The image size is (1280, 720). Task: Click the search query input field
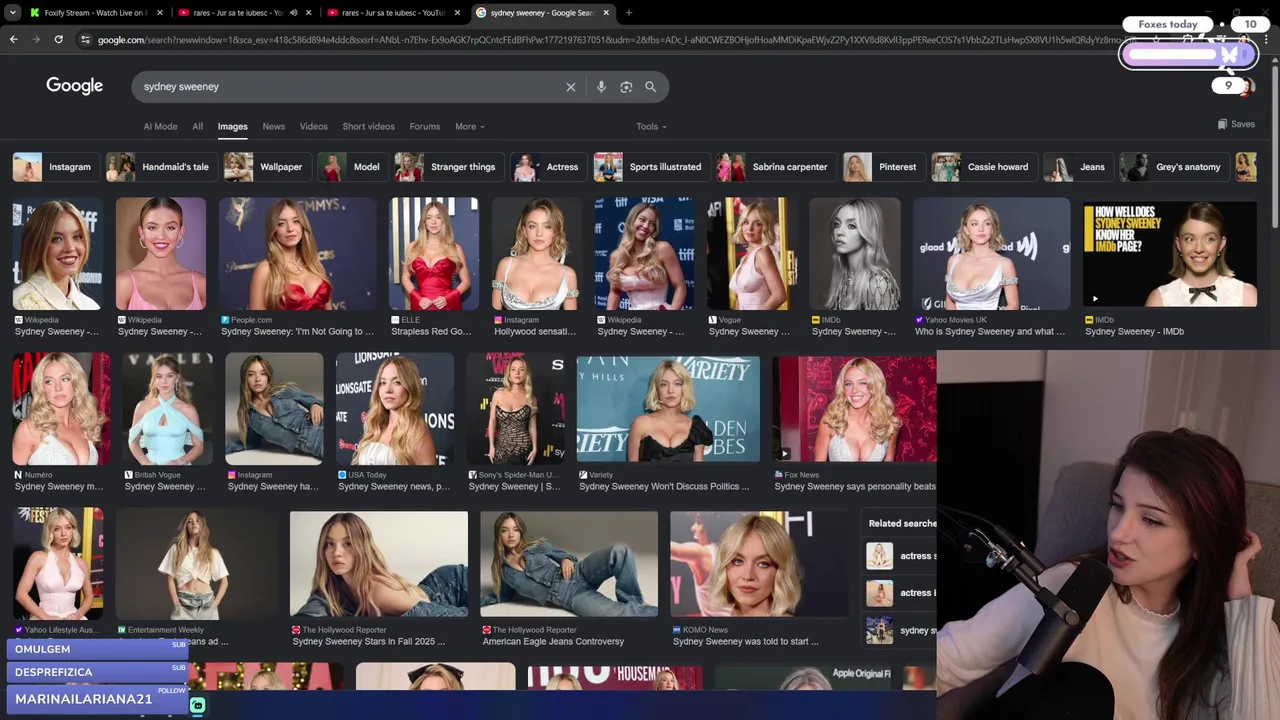click(350, 87)
